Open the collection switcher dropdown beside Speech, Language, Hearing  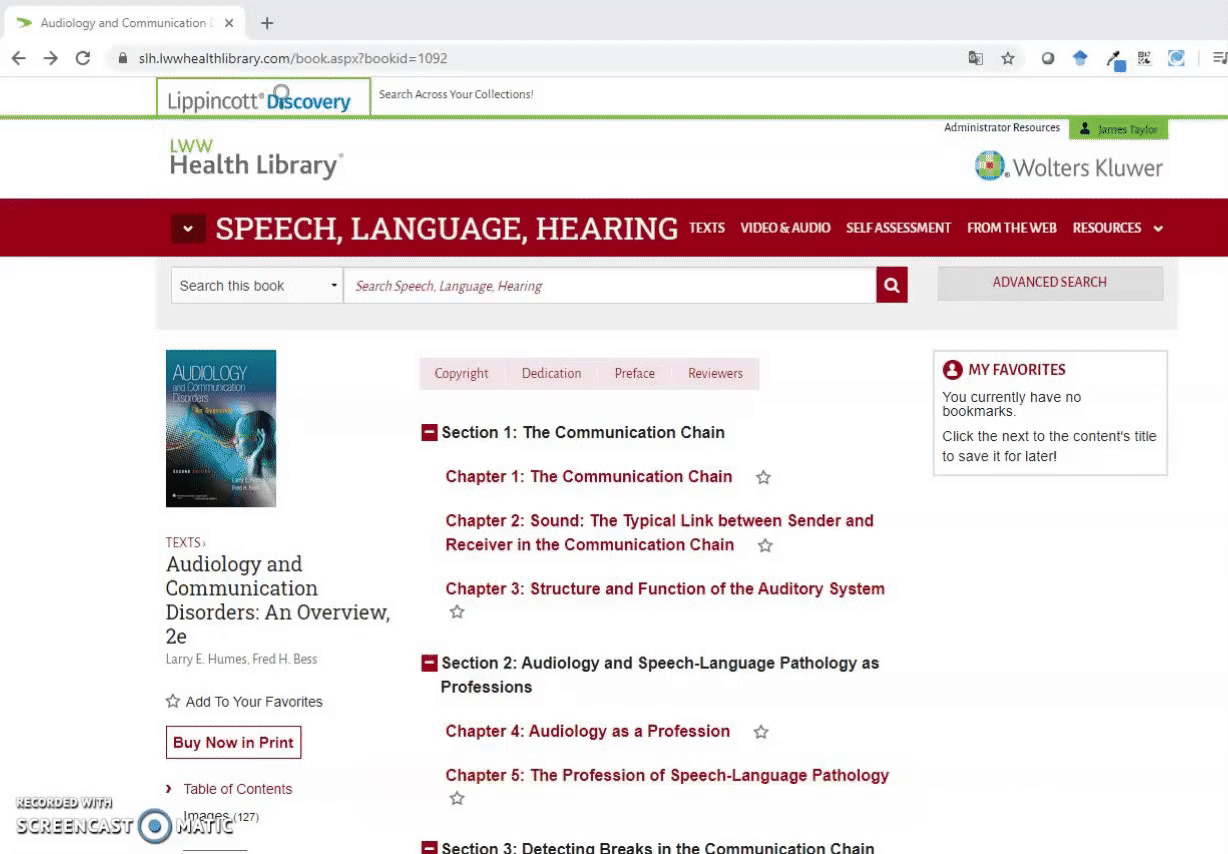[187, 229]
